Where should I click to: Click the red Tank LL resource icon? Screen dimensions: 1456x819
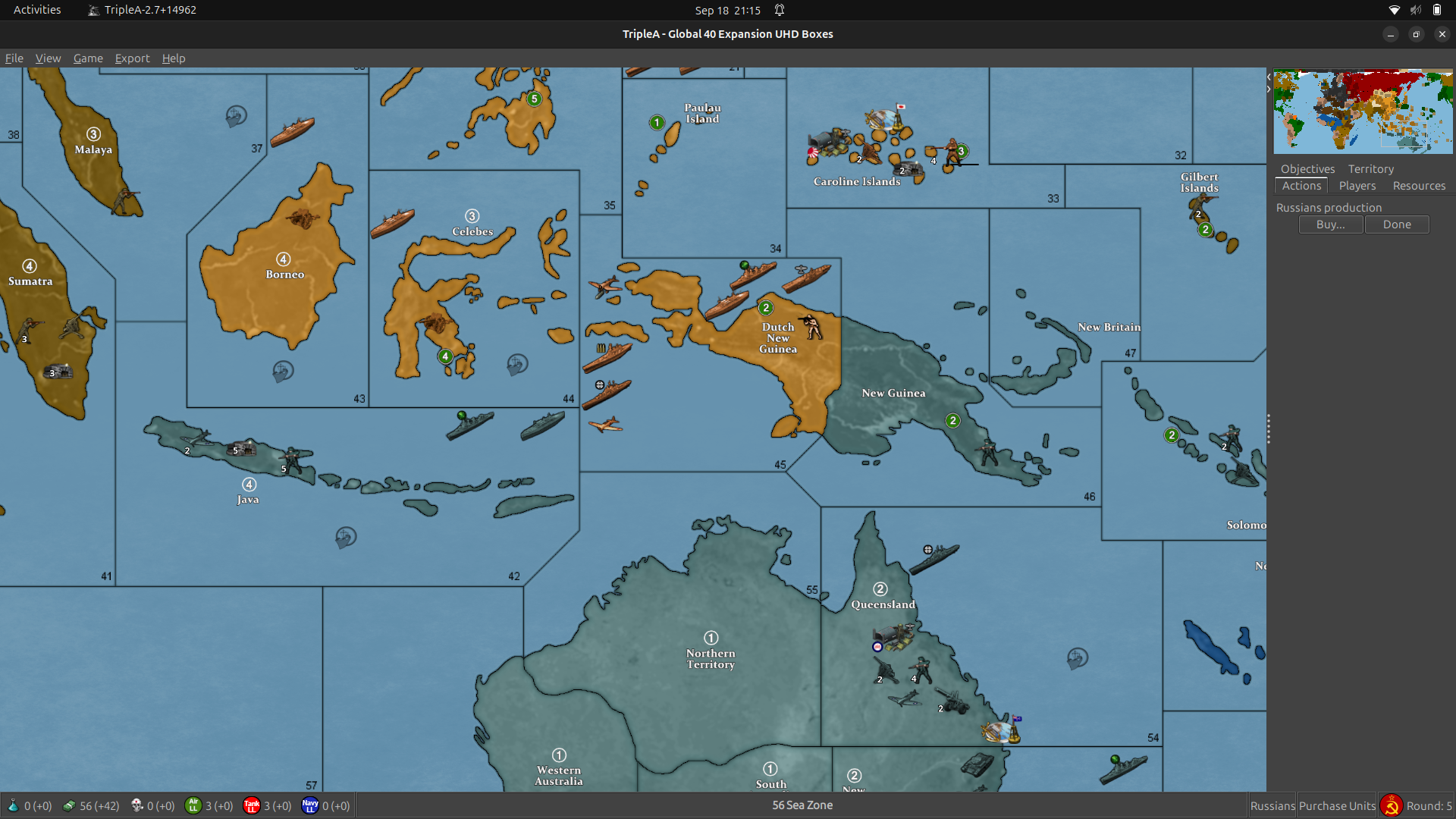click(x=252, y=805)
